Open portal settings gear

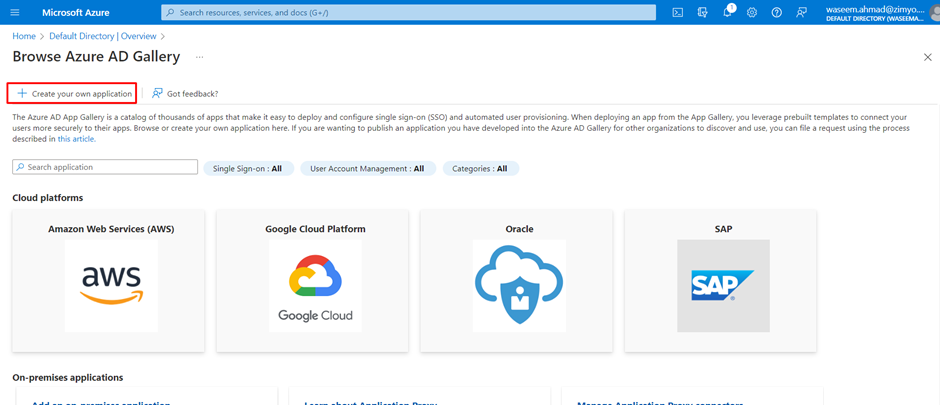(x=752, y=13)
